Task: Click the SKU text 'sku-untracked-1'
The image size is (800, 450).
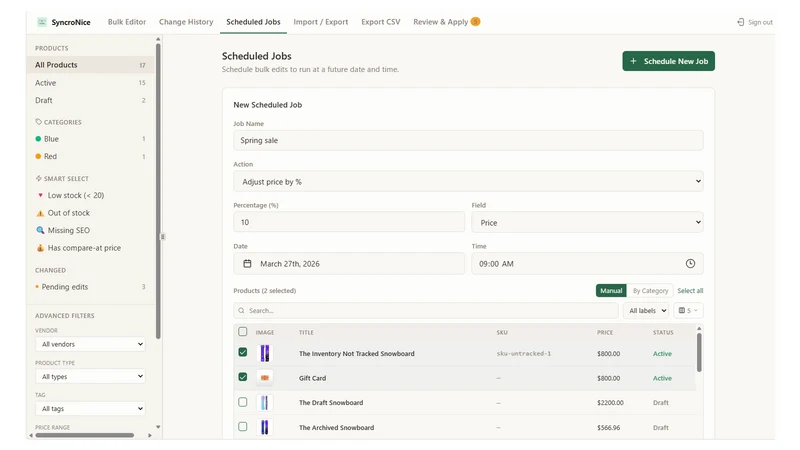Action: (523, 354)
